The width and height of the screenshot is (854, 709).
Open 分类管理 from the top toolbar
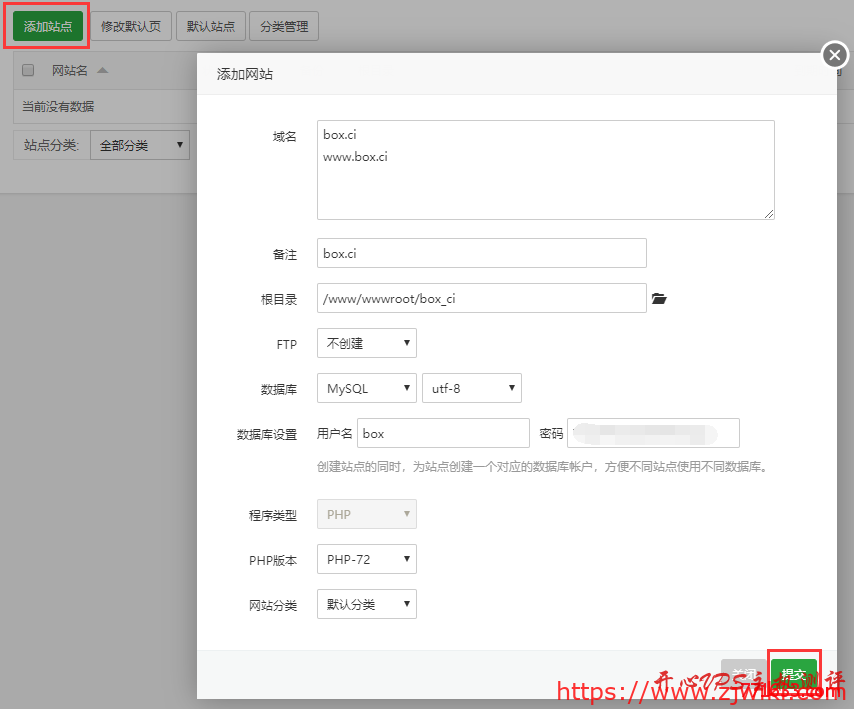tap(283, 26)
